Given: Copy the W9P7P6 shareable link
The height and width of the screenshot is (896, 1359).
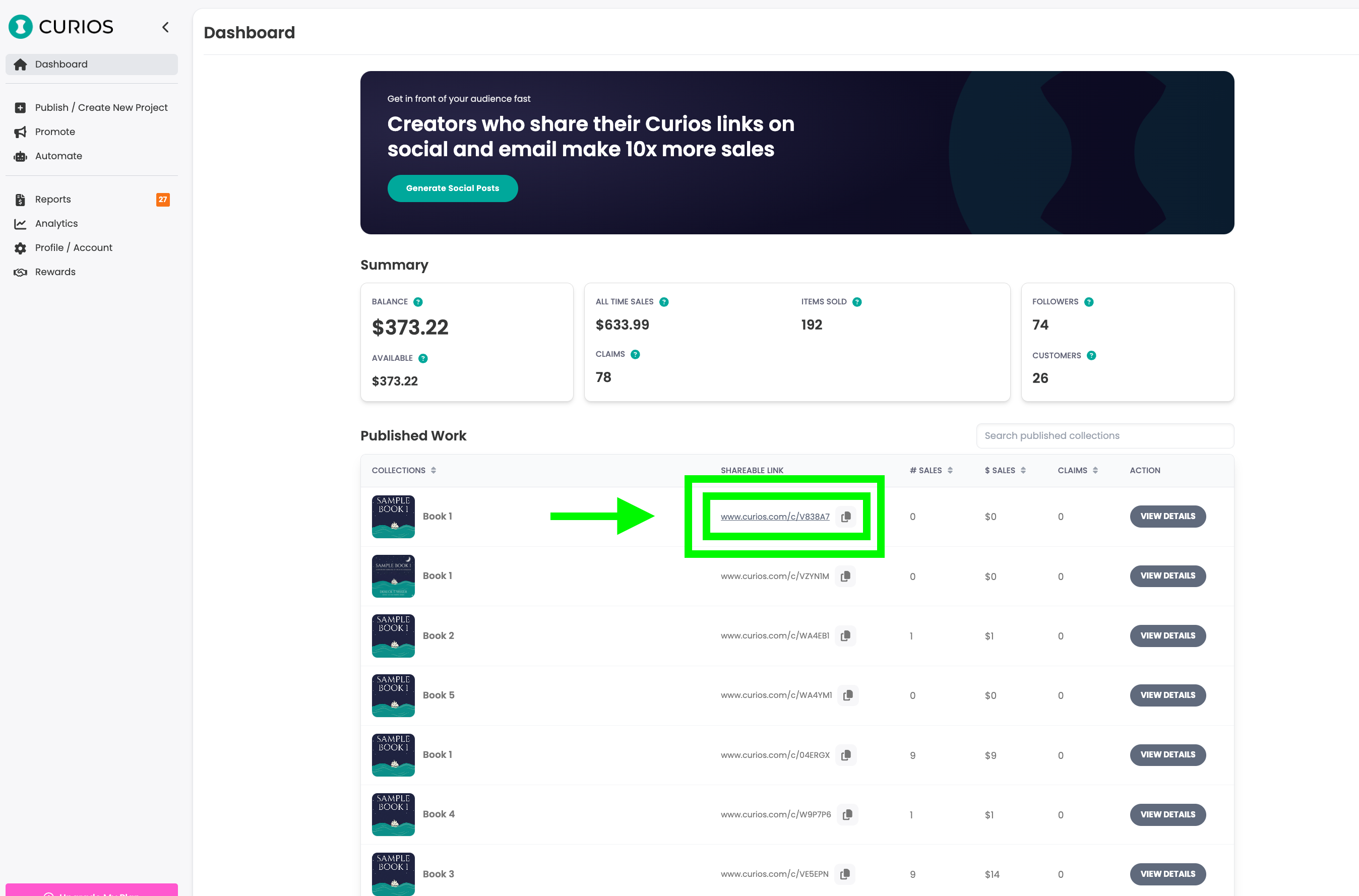Looking at the screenshot, I should [847, 814].
